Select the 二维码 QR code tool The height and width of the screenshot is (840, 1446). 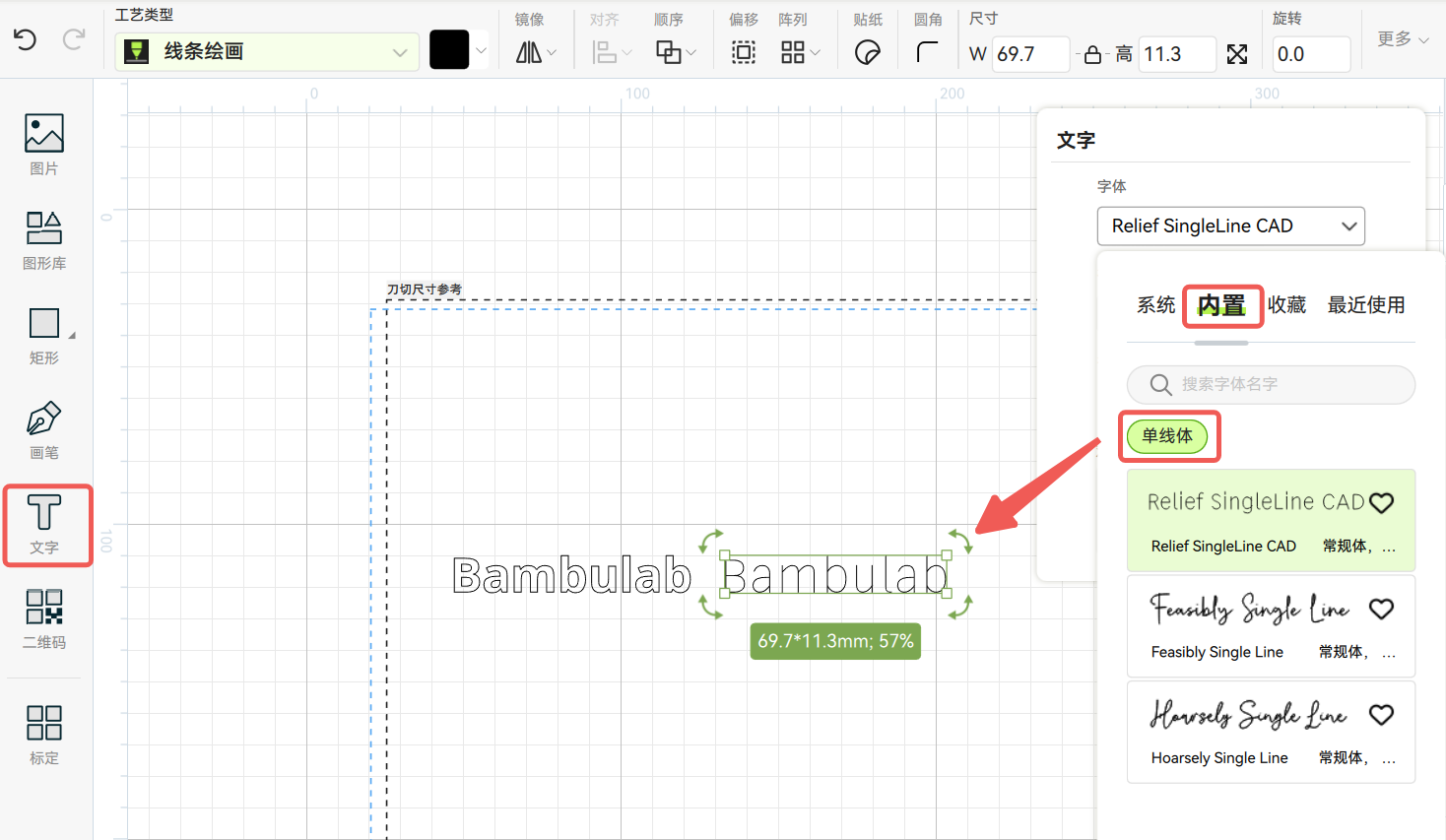(x=44, y=619)
